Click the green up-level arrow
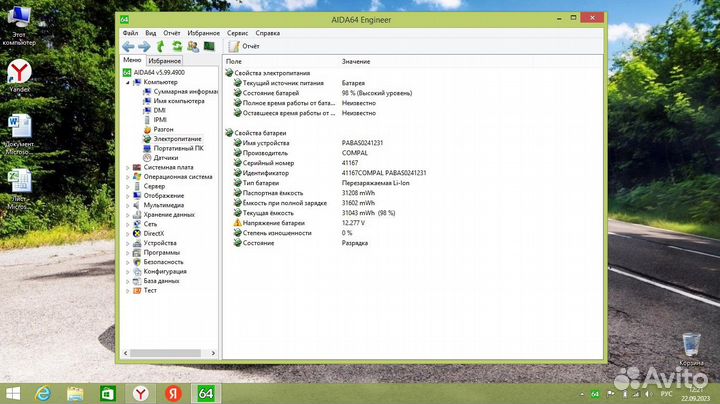720x404 pixels. (x=160, y=46)
